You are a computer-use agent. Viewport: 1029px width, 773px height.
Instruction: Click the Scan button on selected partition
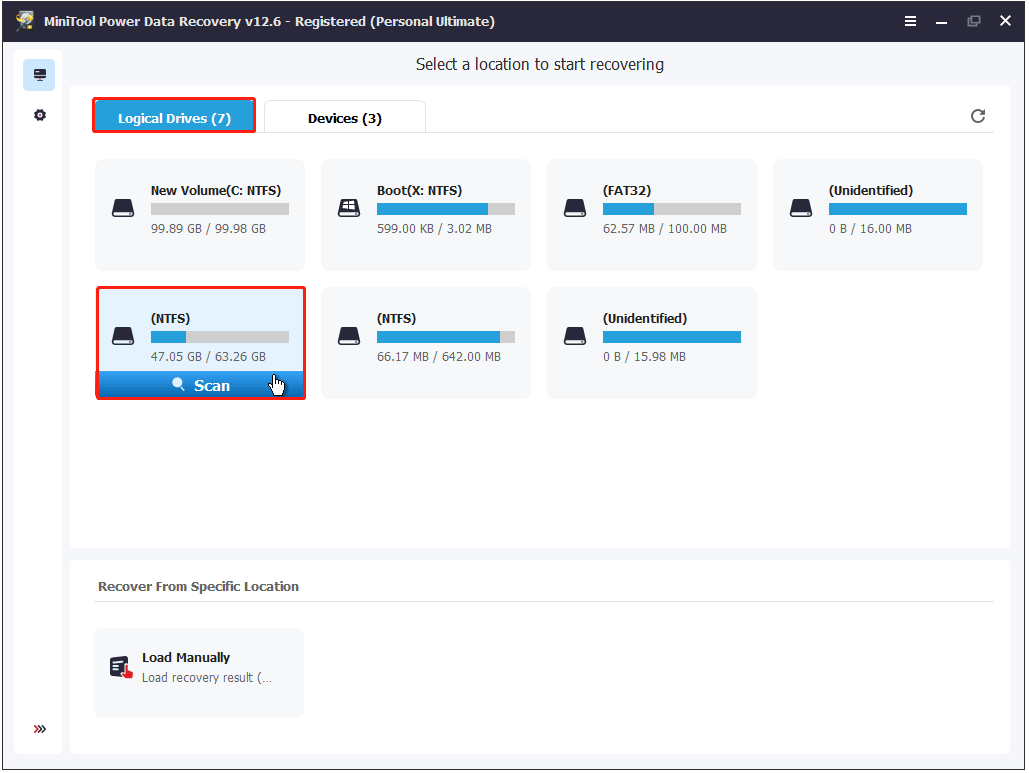(200, 384)
